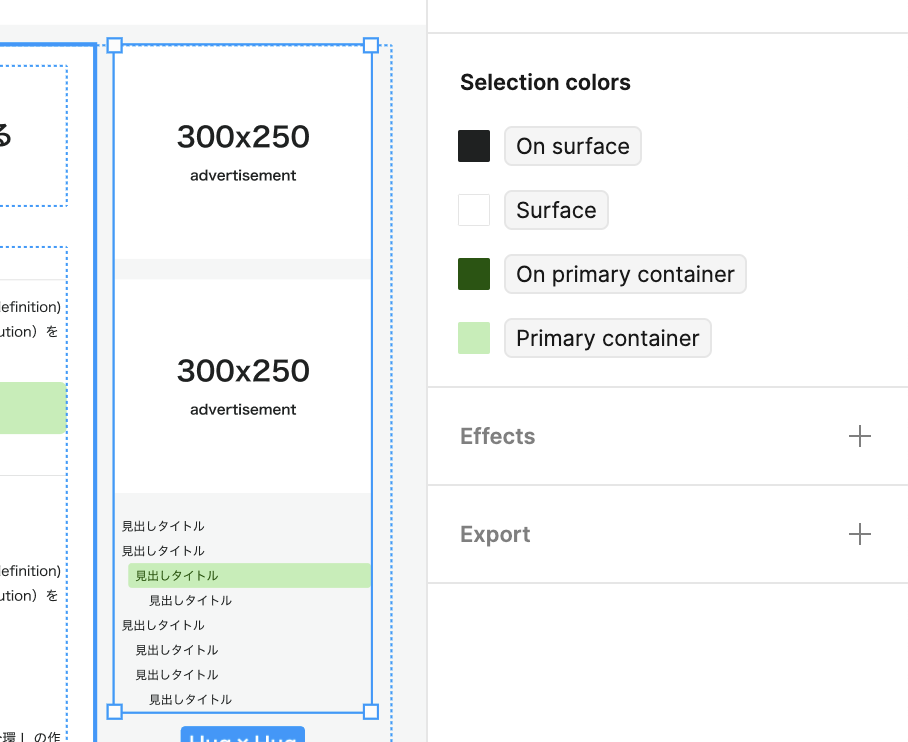Viewport: 908px width, 742px height.
Task: Open the On surface style label
Action: 572,146
